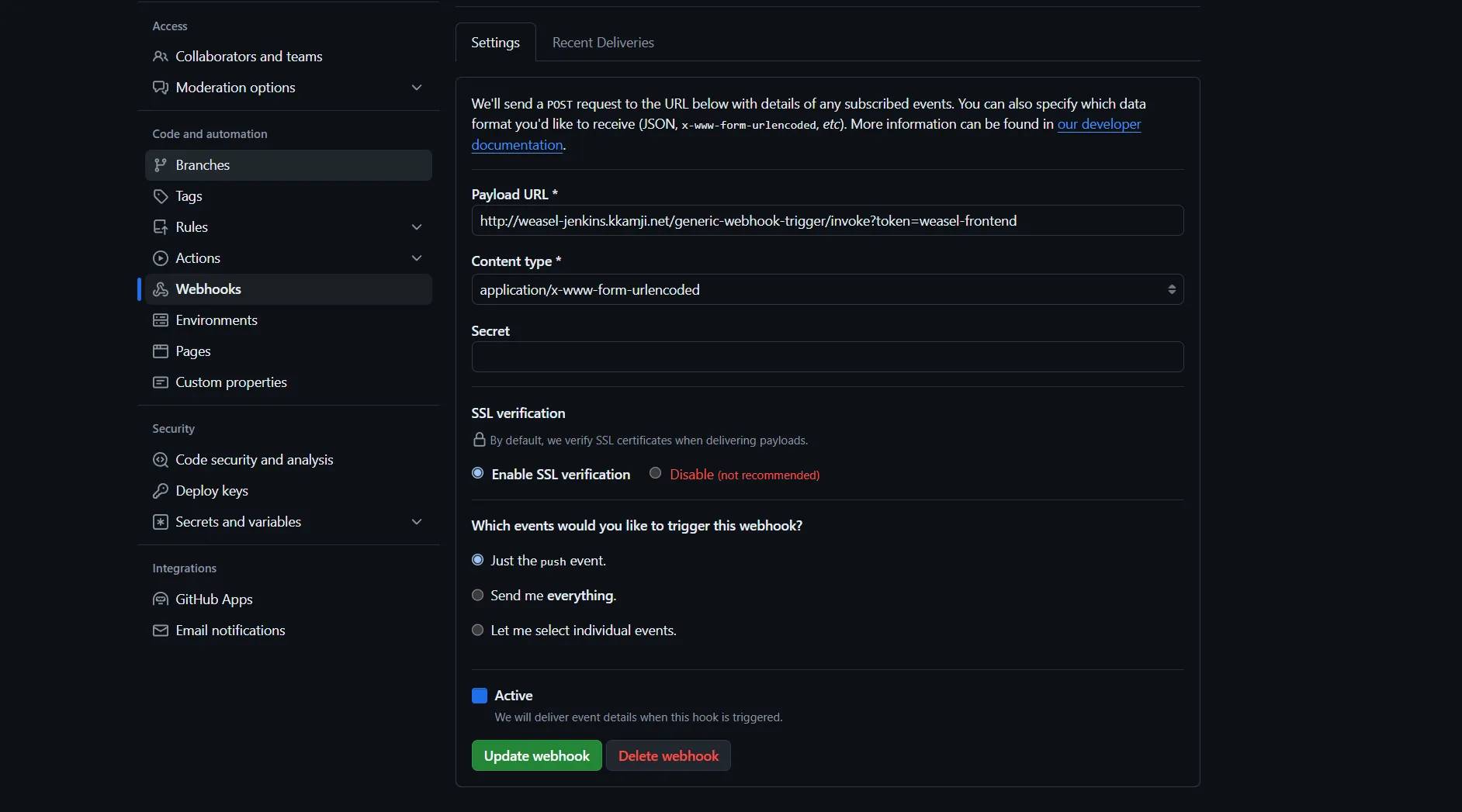Screen dimensions: 1462x812
Task: Click the Tags icon in sidebar
Action: (x=161, y=196)
